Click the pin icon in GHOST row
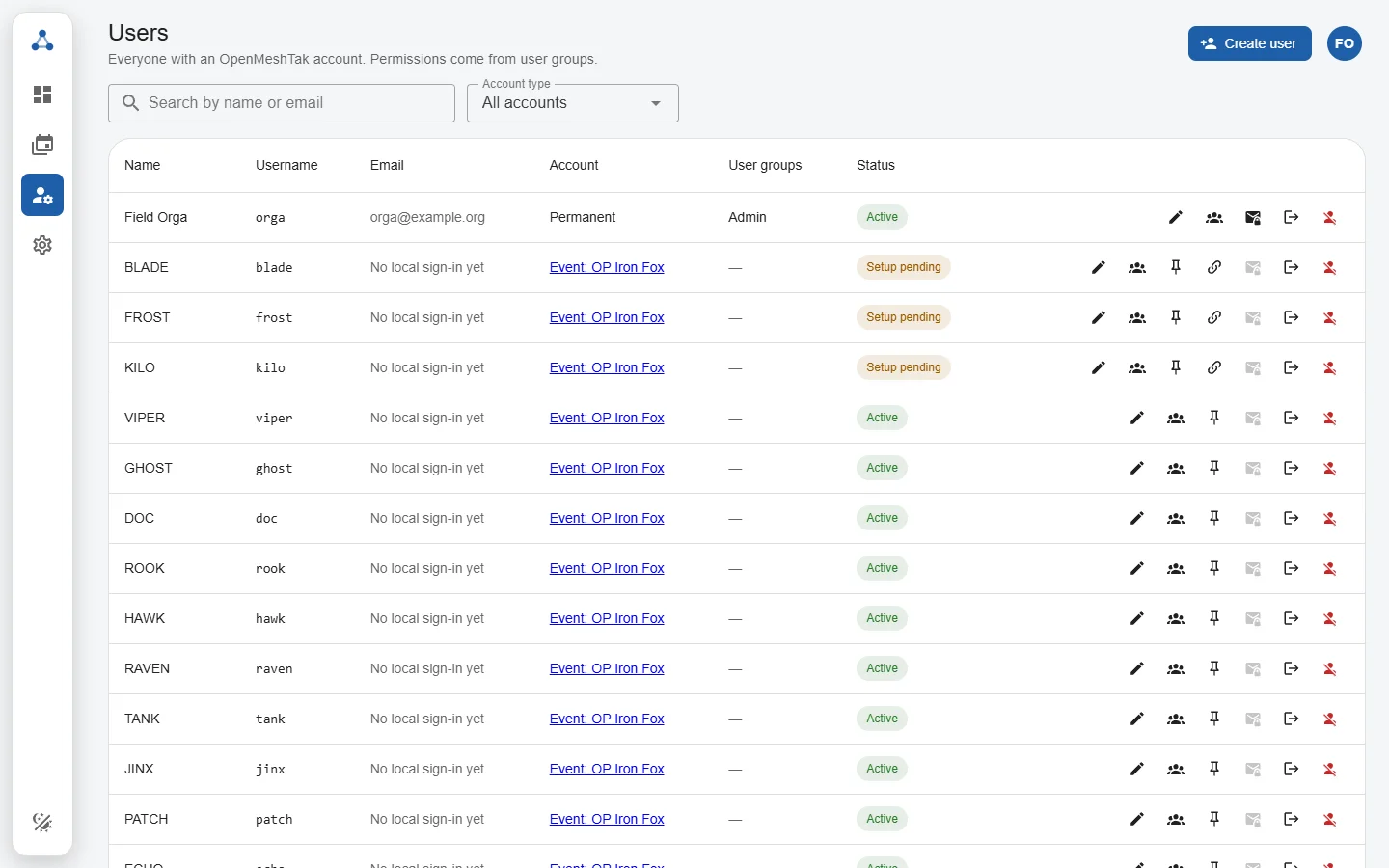This screenshot has width=1389, height=868. point(1214,468)
